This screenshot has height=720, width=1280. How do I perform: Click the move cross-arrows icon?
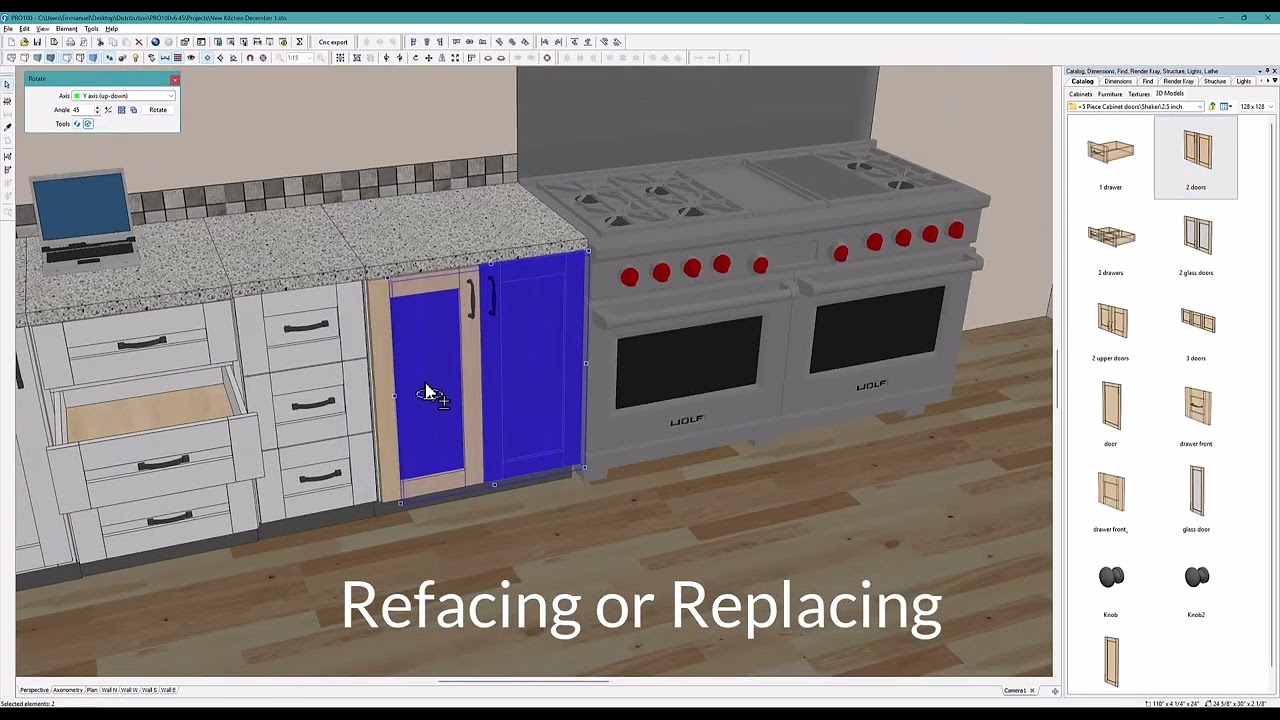[428, 58]
